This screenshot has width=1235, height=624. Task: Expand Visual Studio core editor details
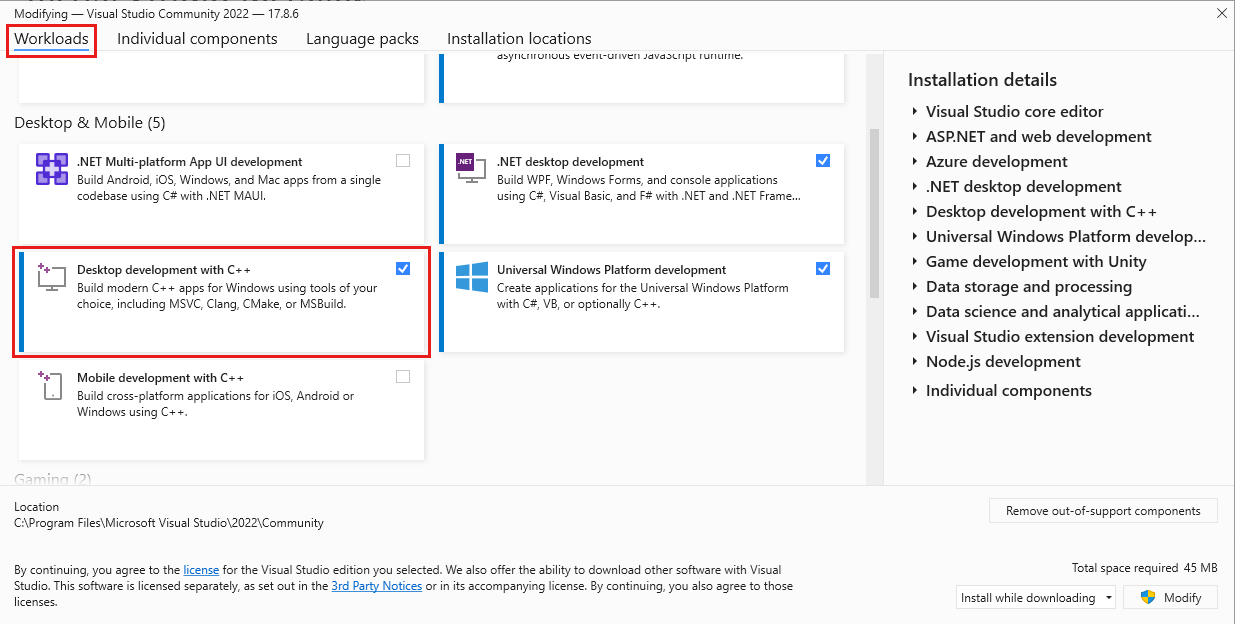(915, 112)
